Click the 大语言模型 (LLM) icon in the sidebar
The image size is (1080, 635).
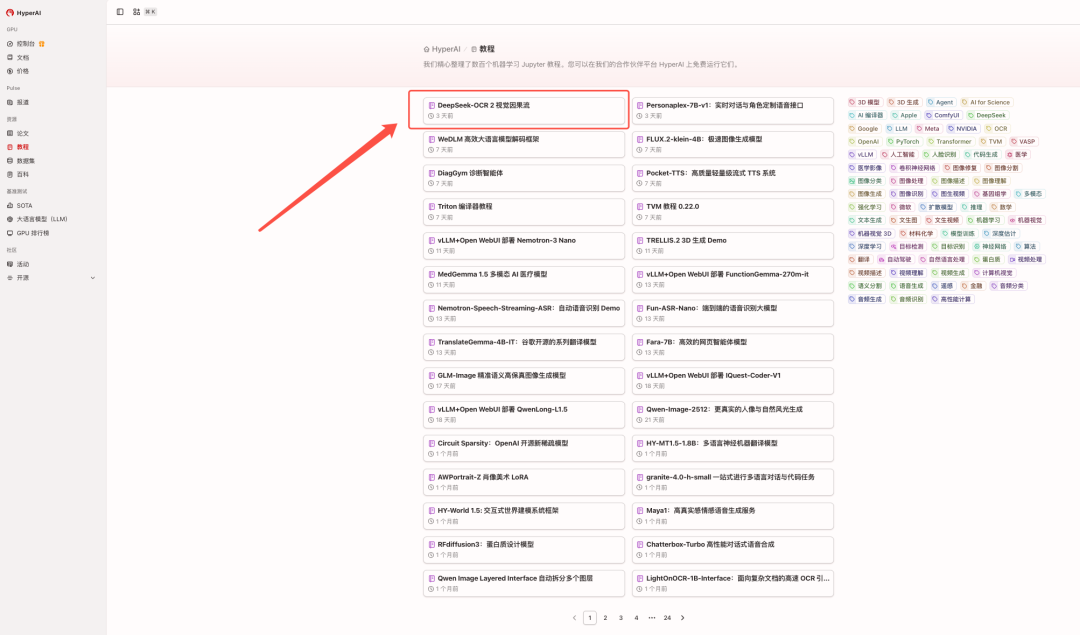click(10, 219)
